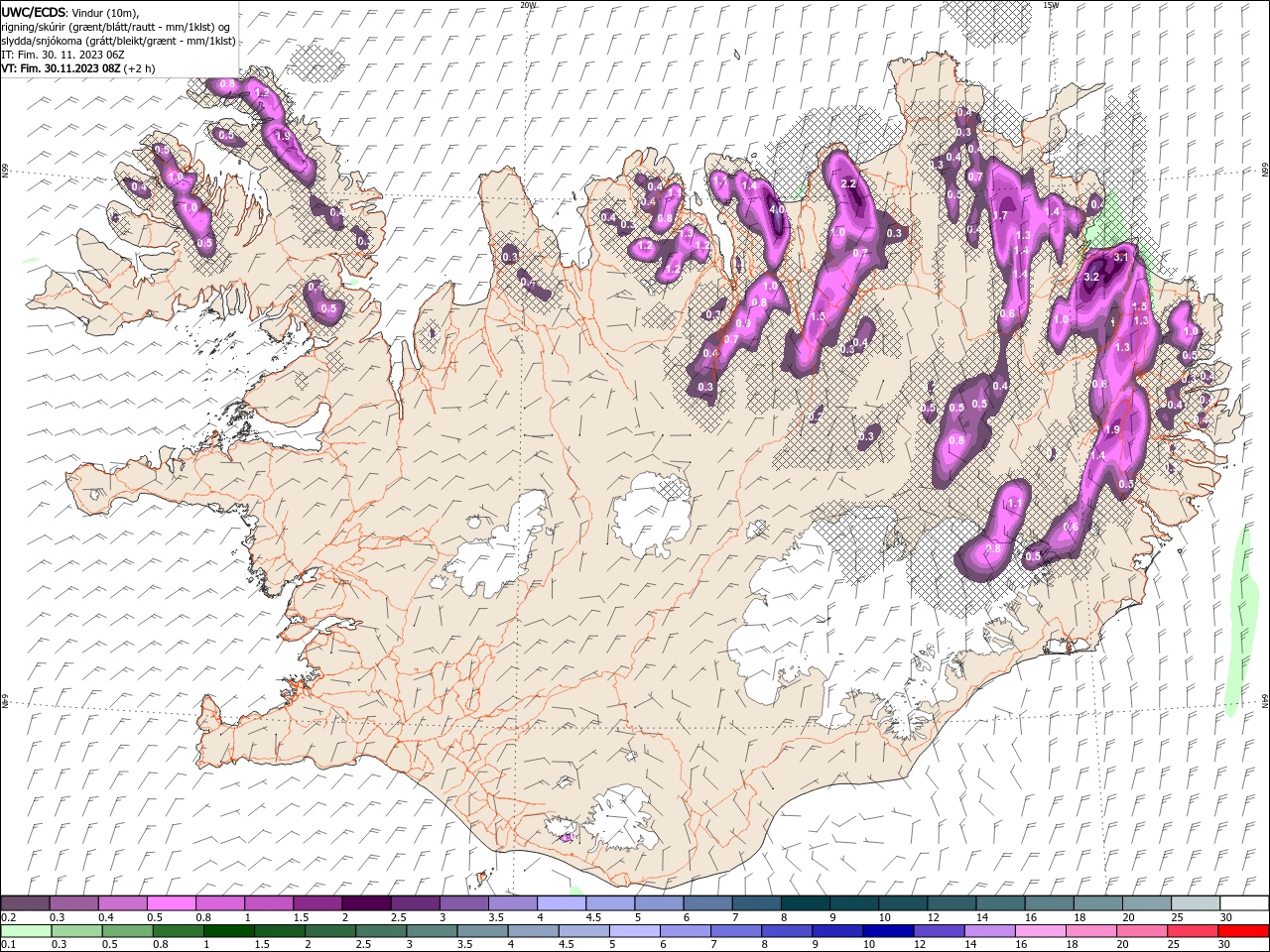1270x952 pixels.
Task: Pick the white upper swatch labeled 30
Action: pyautogui.click(x=1243, y=903)
